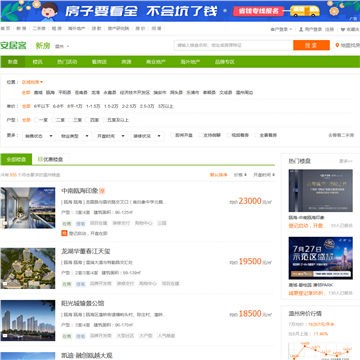Focus the property search input field
The height and width of the screenshot is (360, 360).
pyautogui.click(x=234, y=45)
